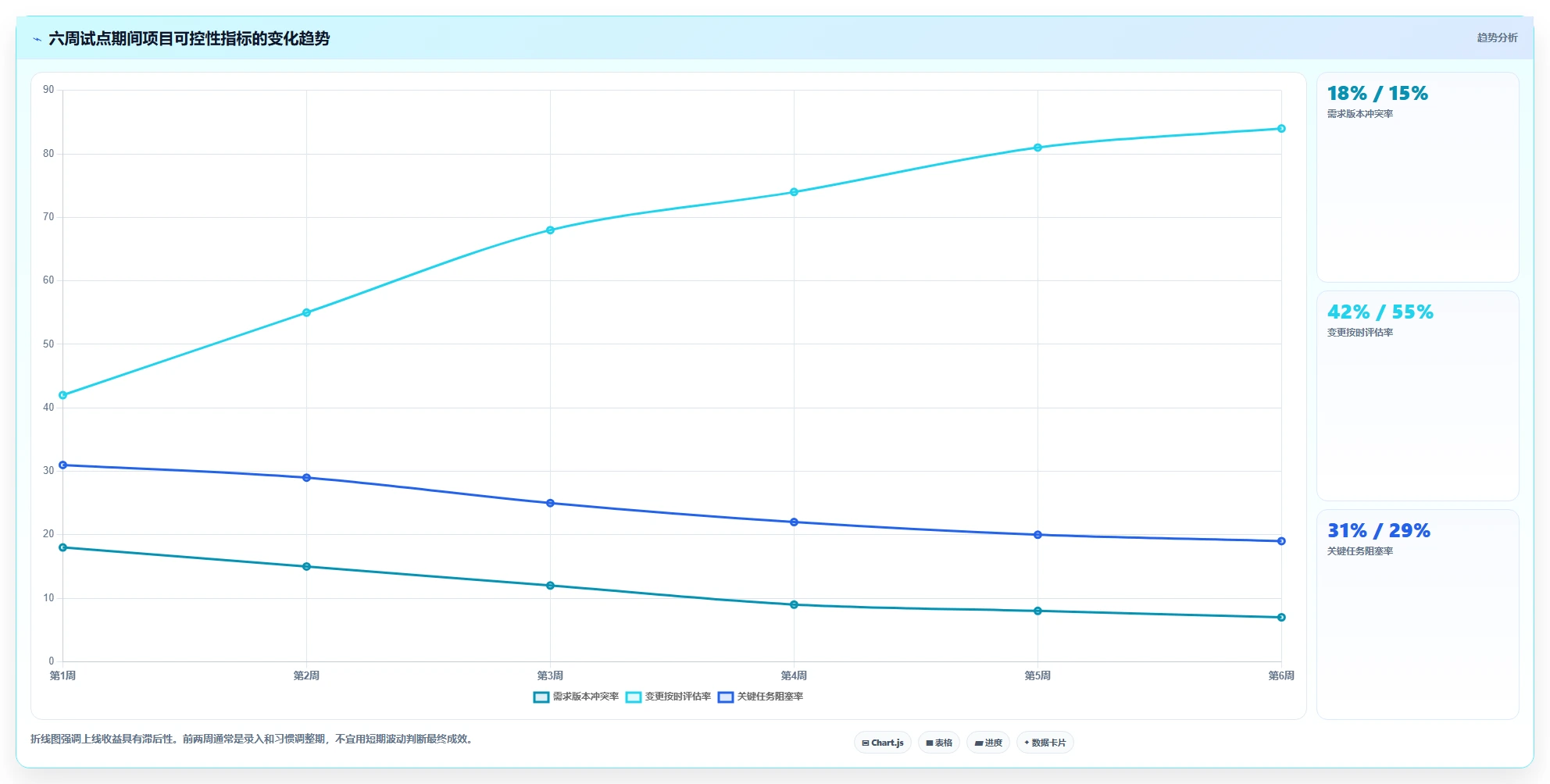This screenshot has height=784, width=1550.
Task: Click the chart title 六周试点期间项目可控性指标的变化趋势
Action: [x=189, y=39]
